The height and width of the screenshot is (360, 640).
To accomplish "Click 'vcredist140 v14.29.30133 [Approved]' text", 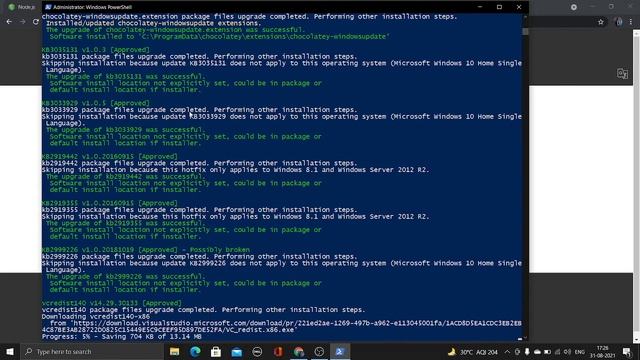I will tap(112, 303).
